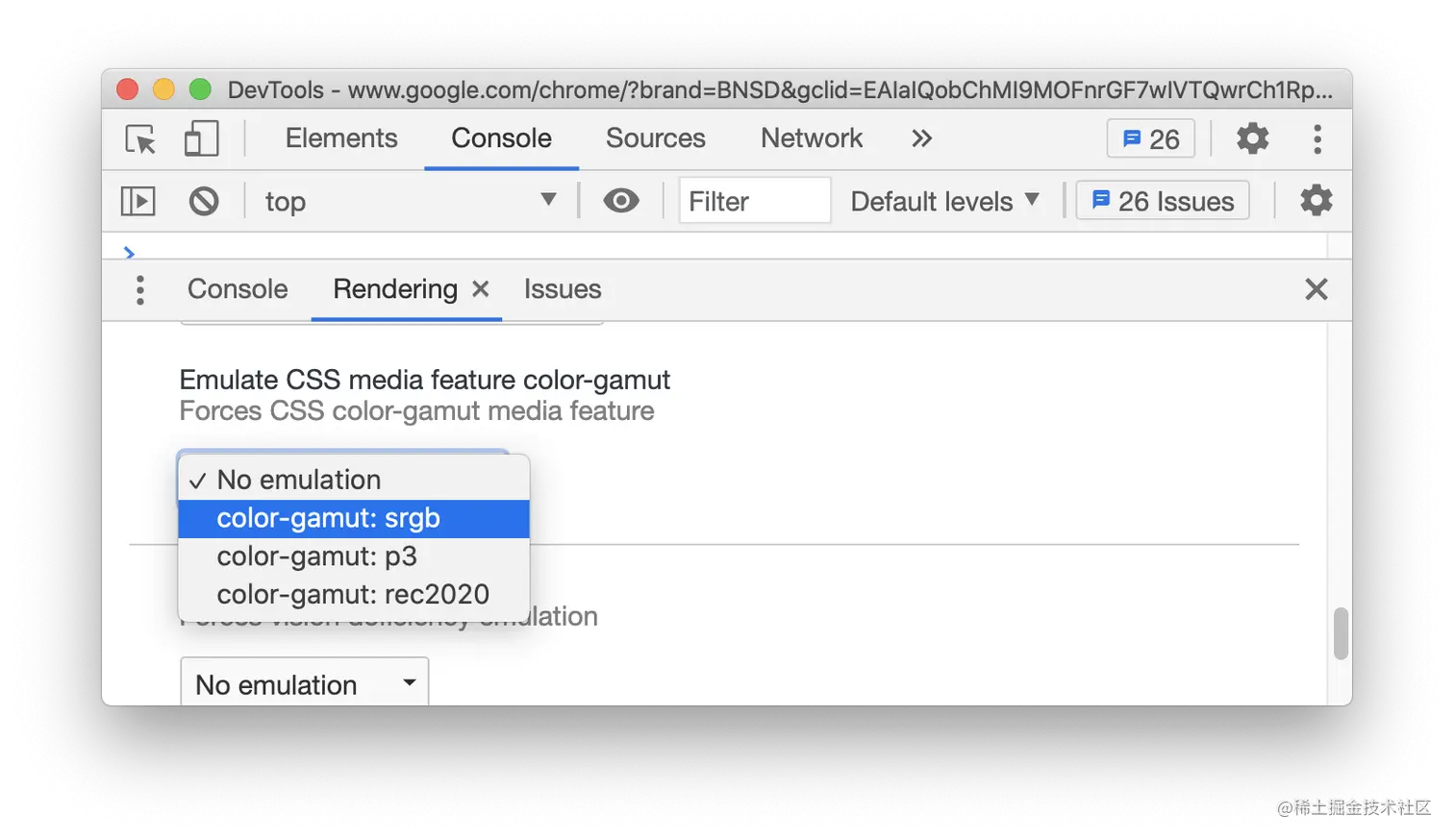Activate the inspect element picker icon
Viewport: 1454px width, 840px height.
[x=140, y=139]
